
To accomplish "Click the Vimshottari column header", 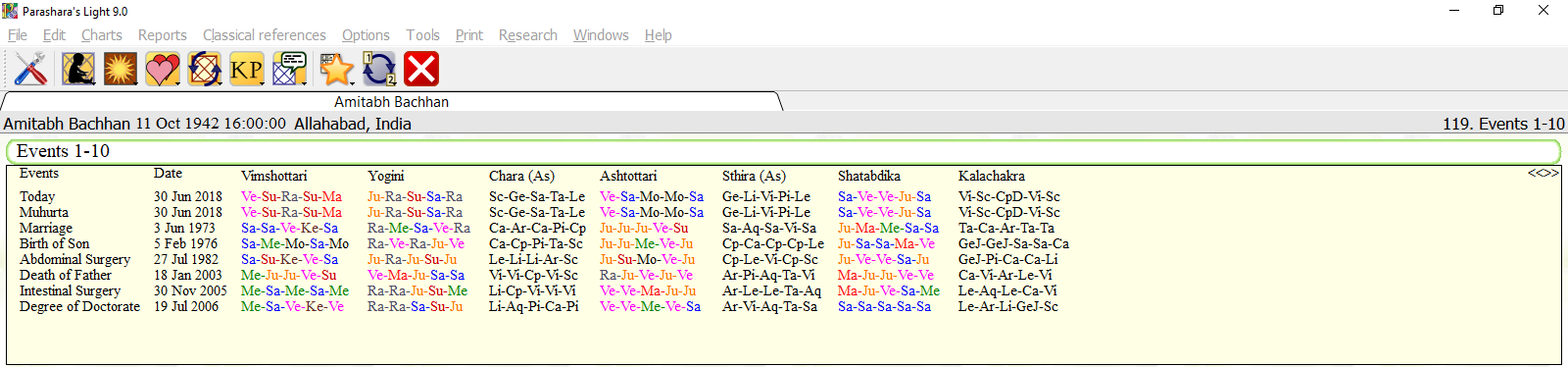I will click(274, 176).
